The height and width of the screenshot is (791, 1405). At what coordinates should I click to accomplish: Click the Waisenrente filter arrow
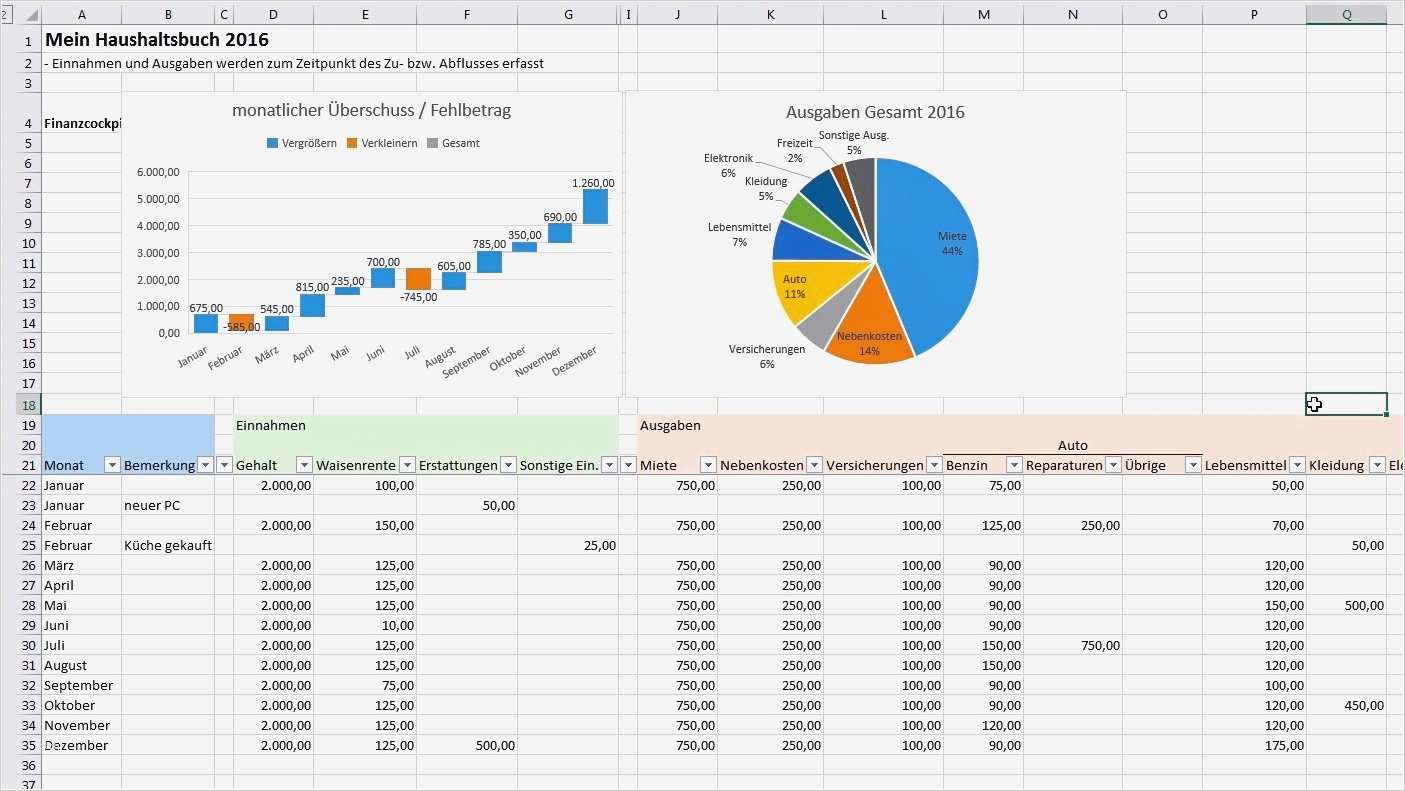click(407, 465)
